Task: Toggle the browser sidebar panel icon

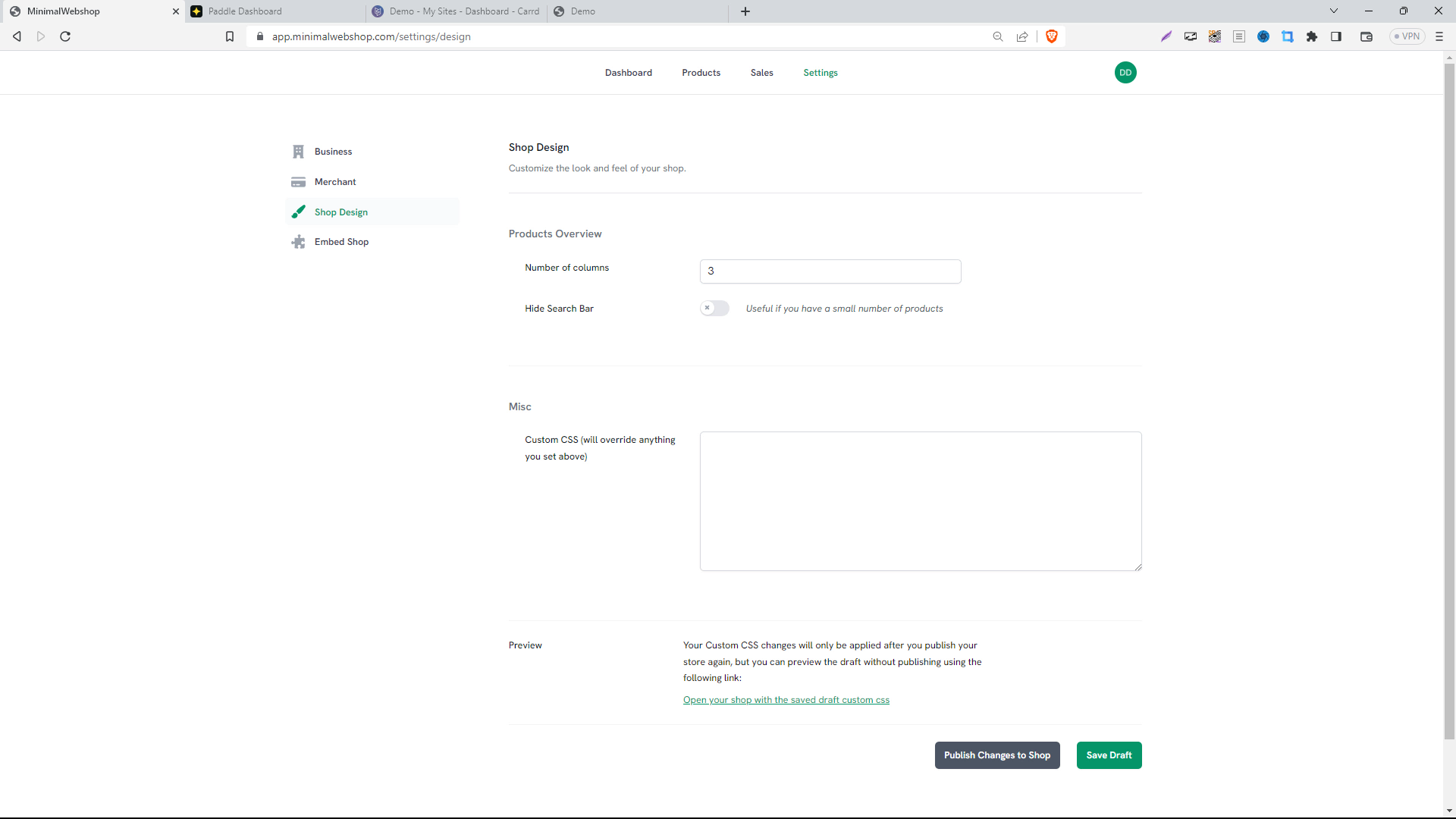Action: pos(1336,36)
